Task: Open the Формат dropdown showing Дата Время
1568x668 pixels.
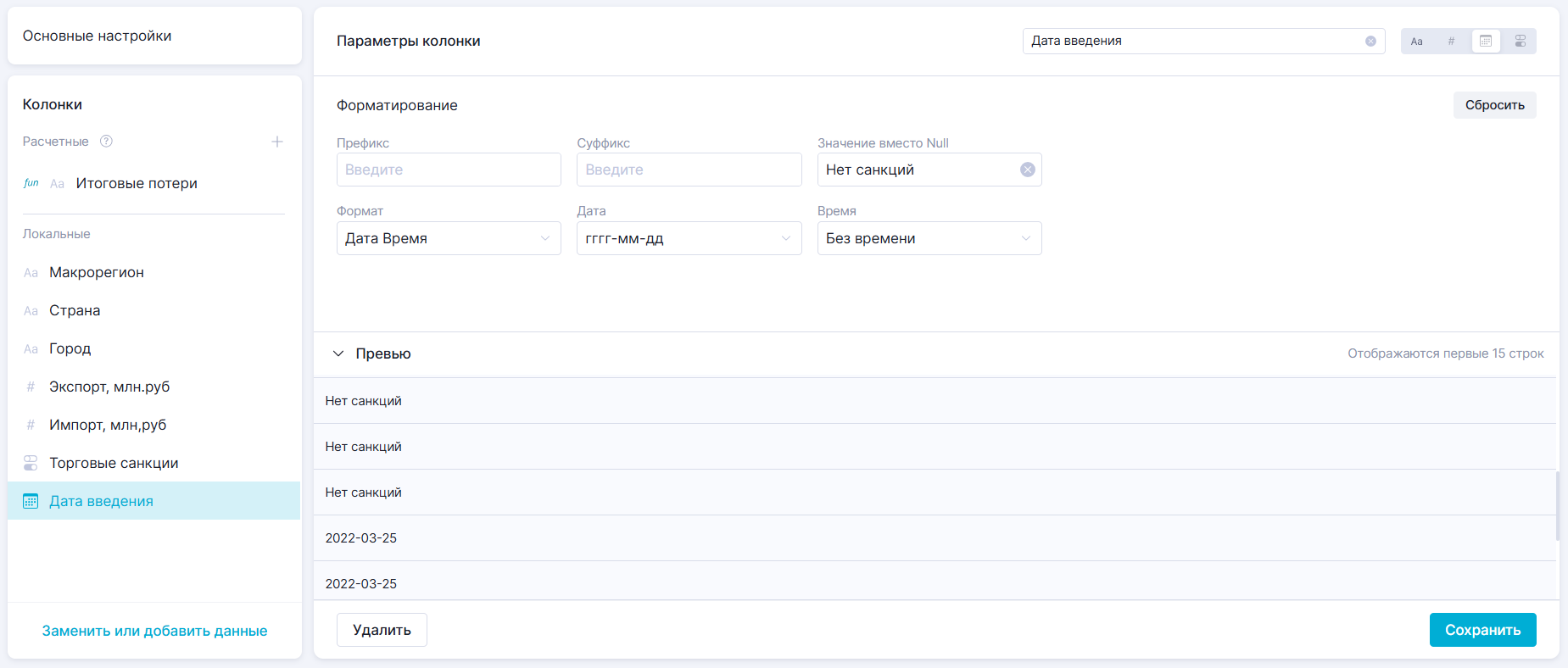Action: (449, 238)
